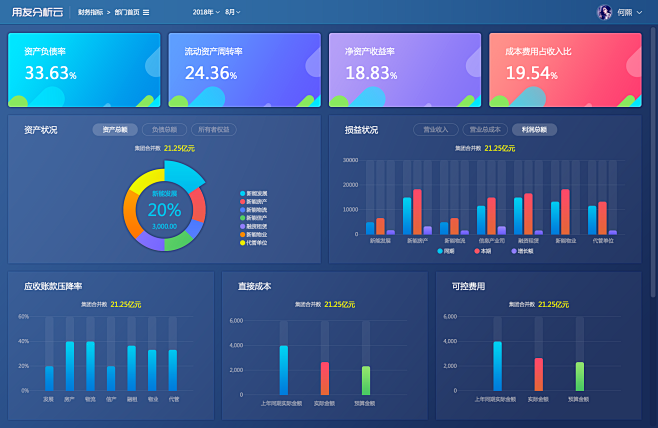Click the 用友分析云 logo
This screenshot has width=658, height=428.
pyautogui.click(x=37, y=12)
